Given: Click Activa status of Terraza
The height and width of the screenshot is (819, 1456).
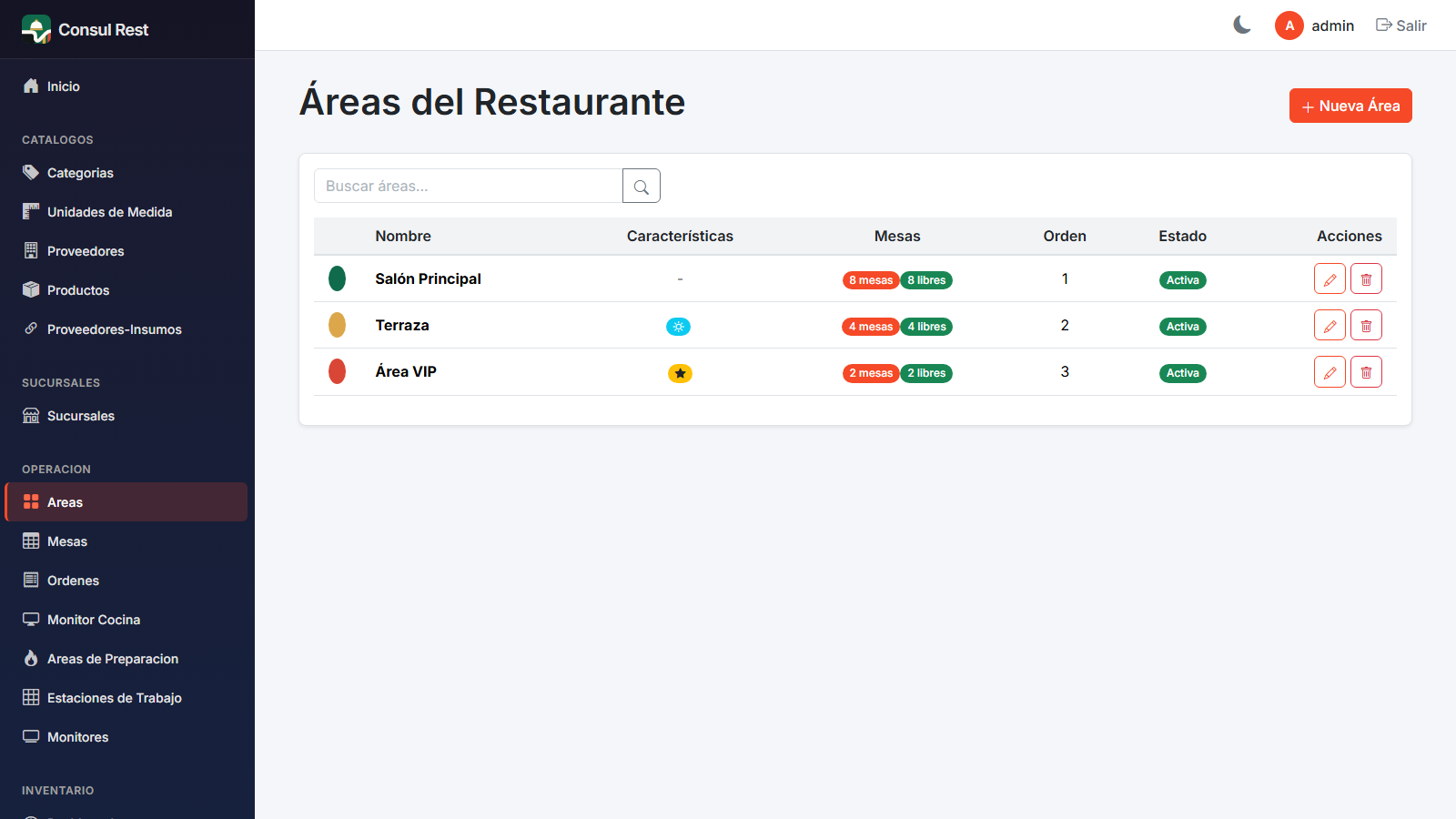Looking at the screenshot, I should (1183, 327).
